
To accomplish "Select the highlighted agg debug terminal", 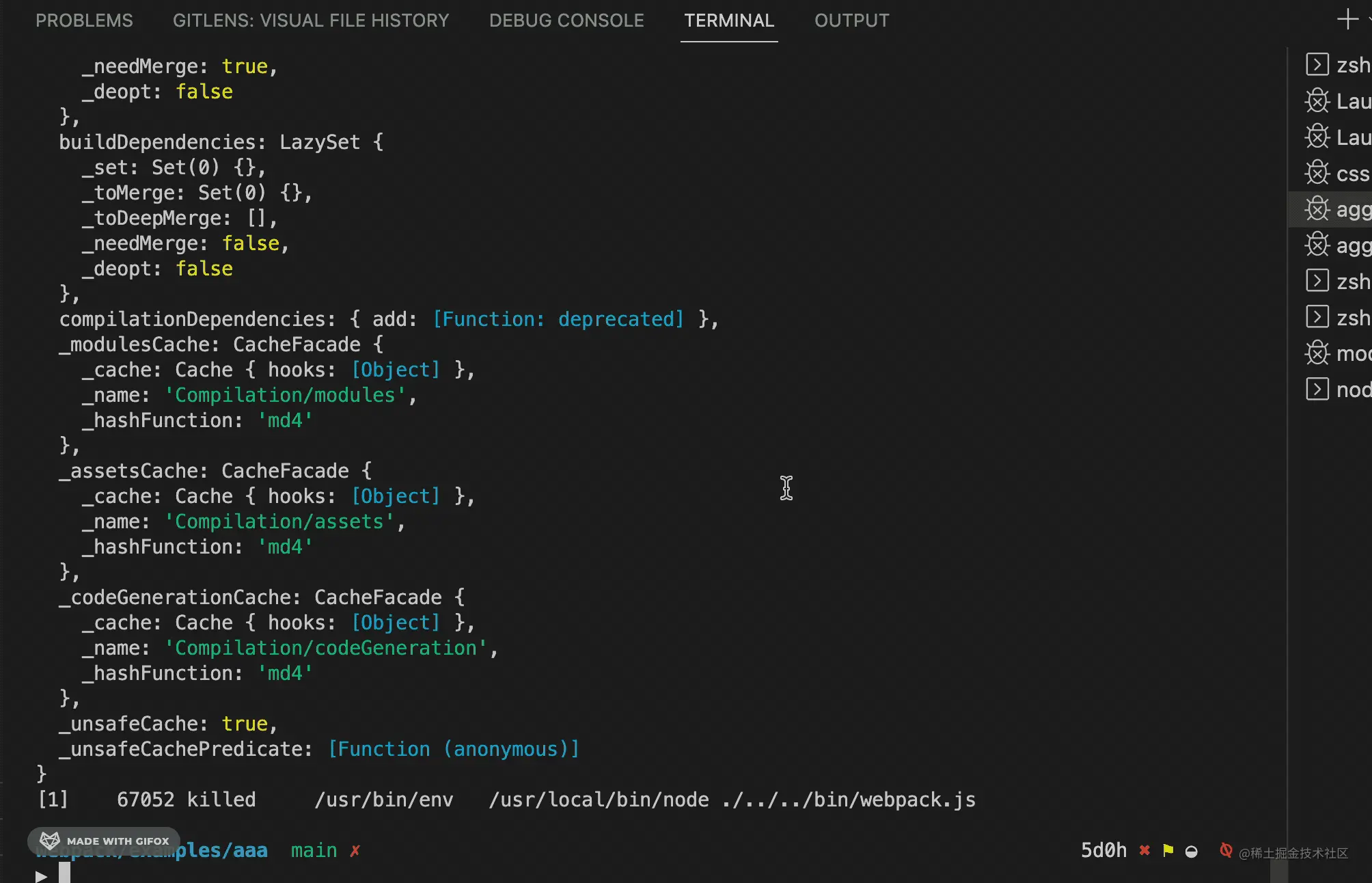I will 1338,210.
